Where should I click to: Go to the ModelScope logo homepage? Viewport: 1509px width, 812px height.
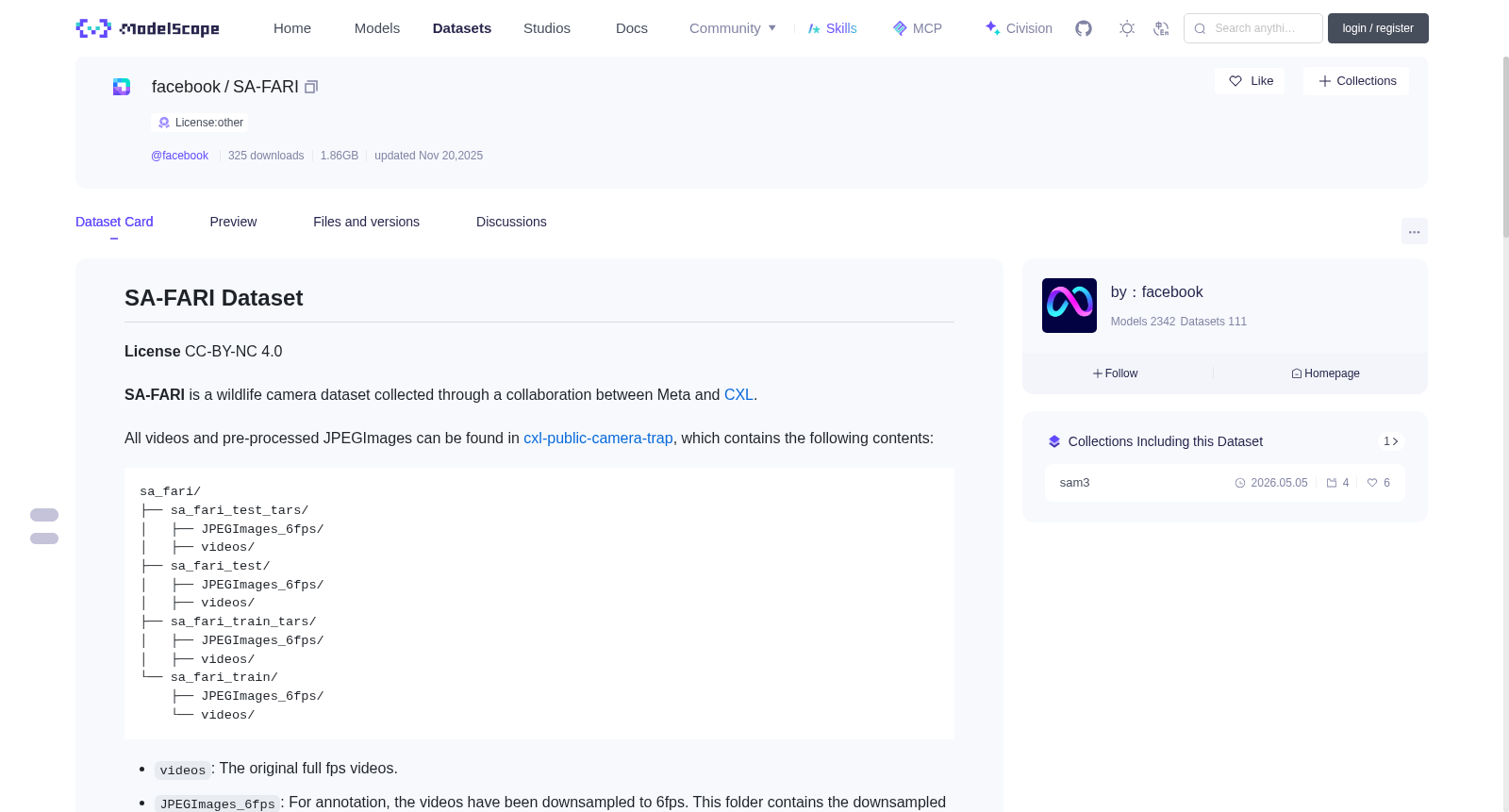click(x=148, y=28)
